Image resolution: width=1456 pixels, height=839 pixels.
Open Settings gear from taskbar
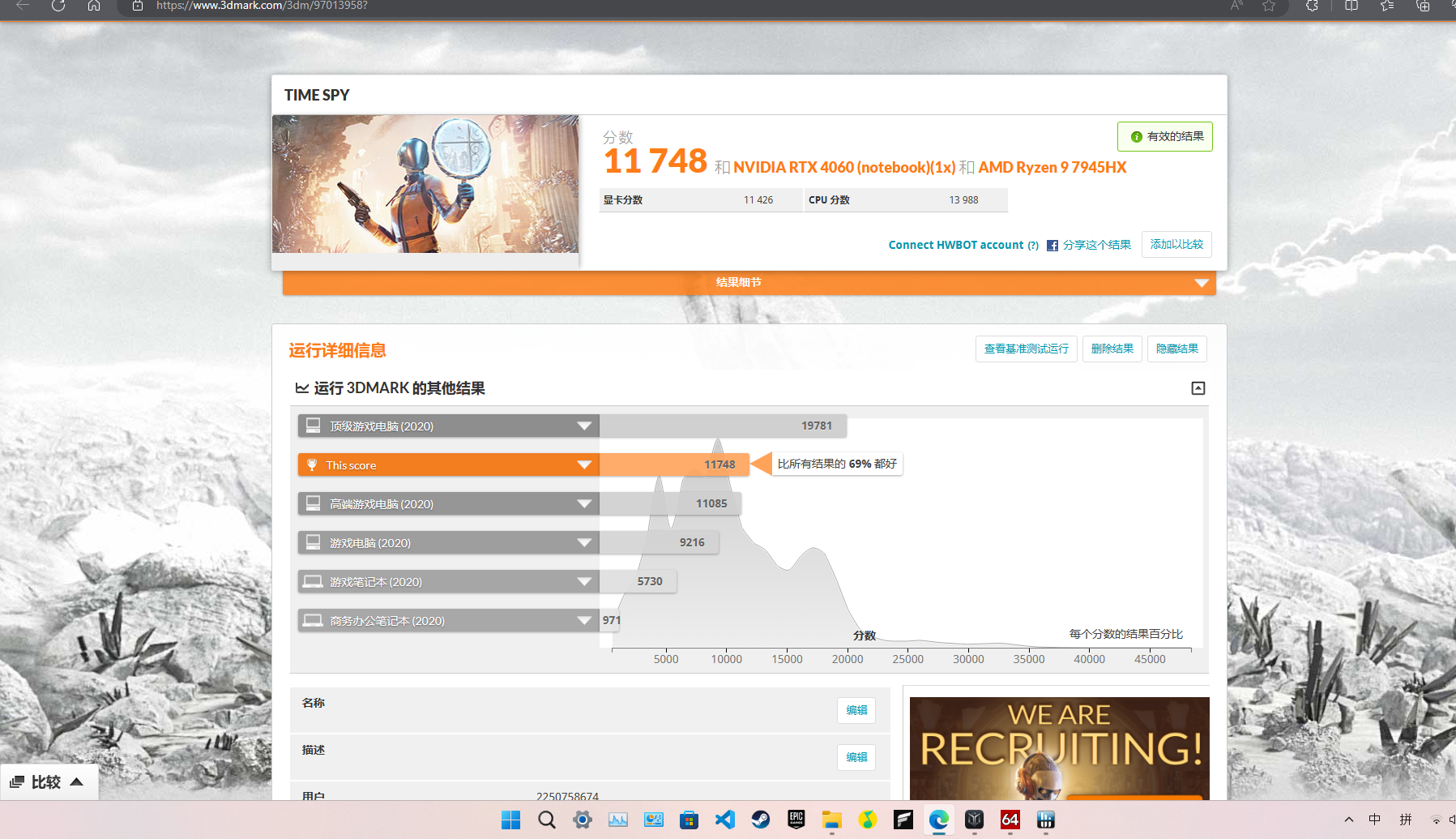[x=583, y=820]
